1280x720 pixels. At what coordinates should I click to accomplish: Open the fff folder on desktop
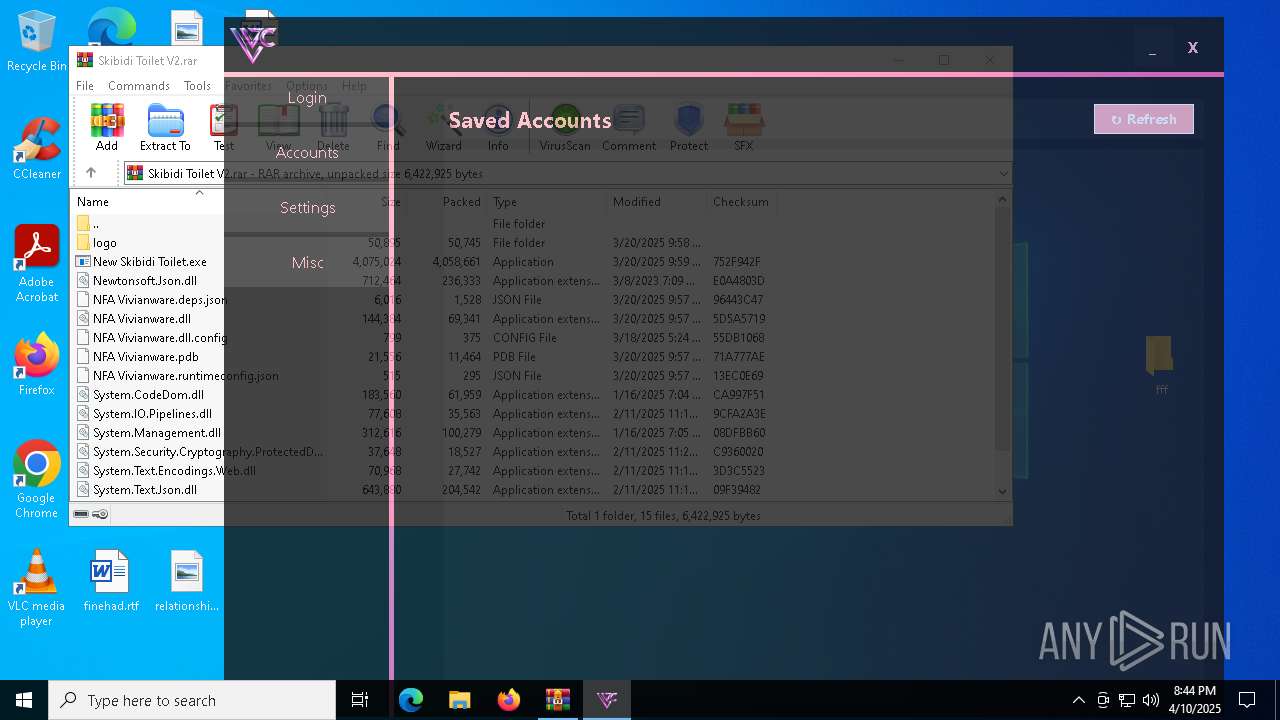point(1160,365)
